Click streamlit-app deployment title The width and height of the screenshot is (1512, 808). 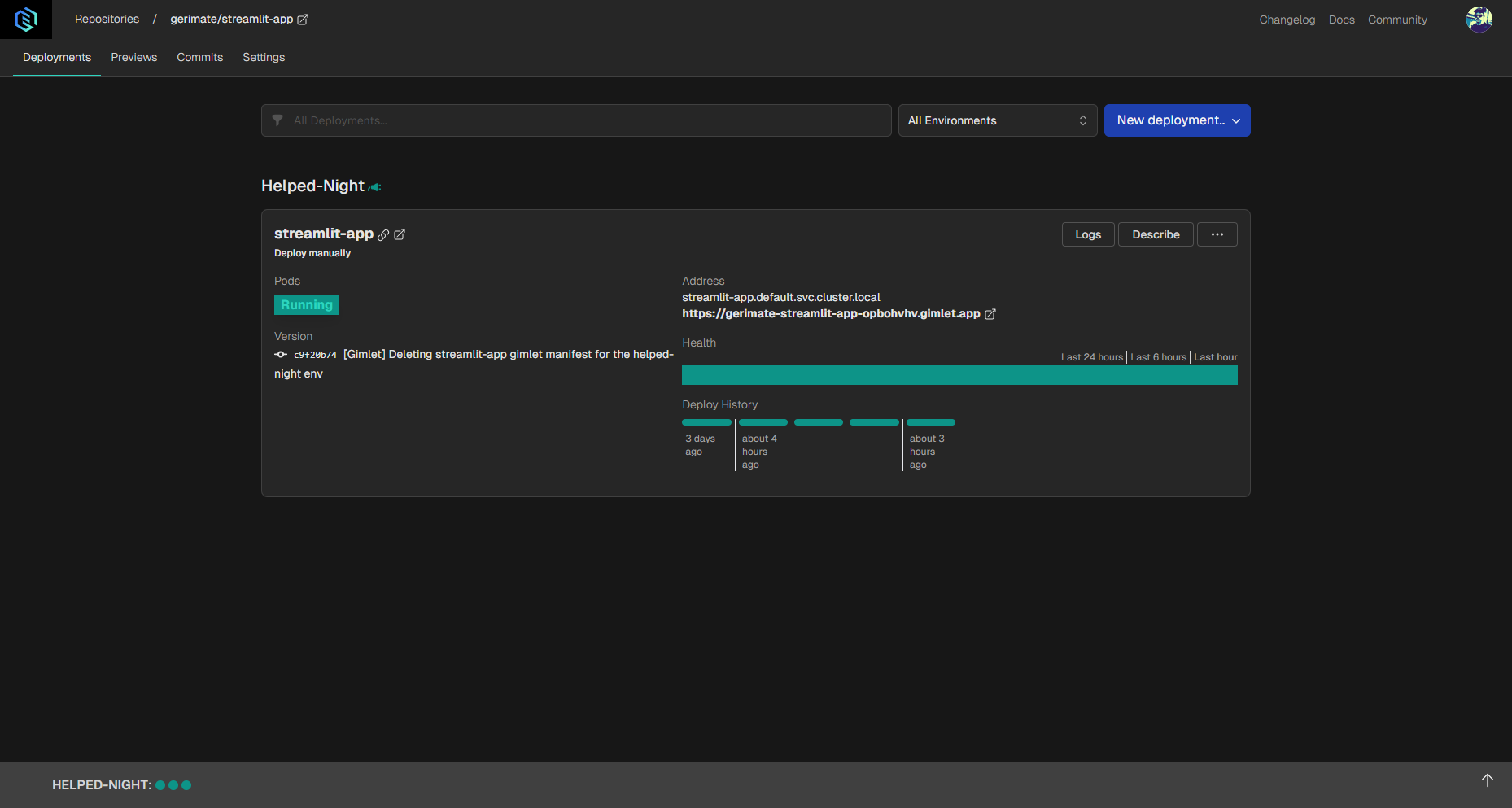tap(324, 234)
